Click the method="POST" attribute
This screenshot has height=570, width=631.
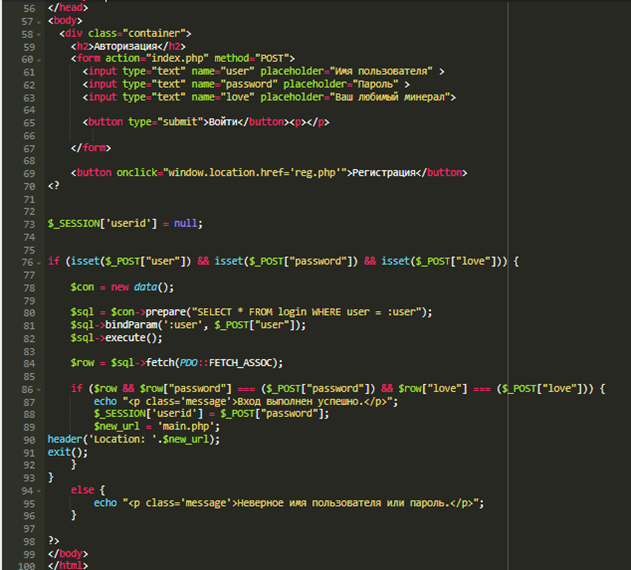pyautogui.click(x=252, y=58)
